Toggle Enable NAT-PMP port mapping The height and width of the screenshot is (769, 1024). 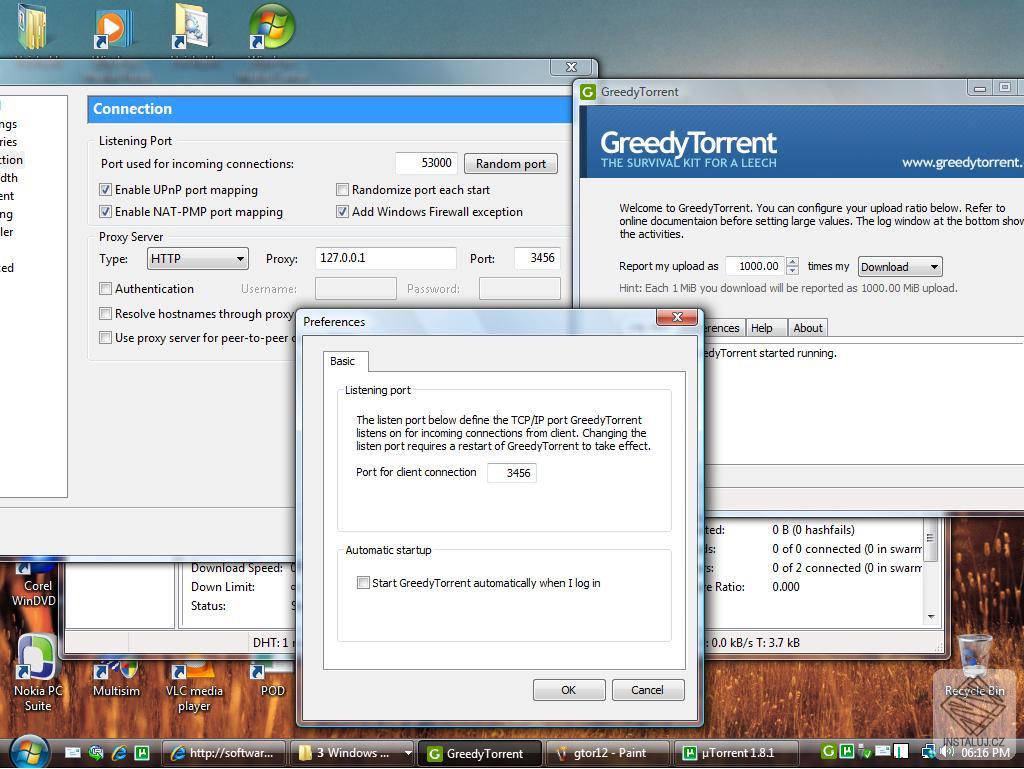pyautogui.click(x=105, y=212)
